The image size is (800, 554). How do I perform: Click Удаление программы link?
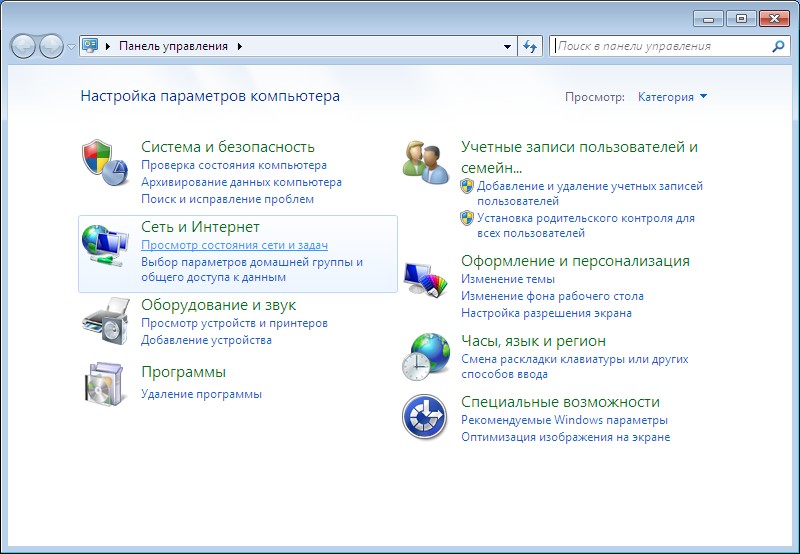(x=201, y=394)
